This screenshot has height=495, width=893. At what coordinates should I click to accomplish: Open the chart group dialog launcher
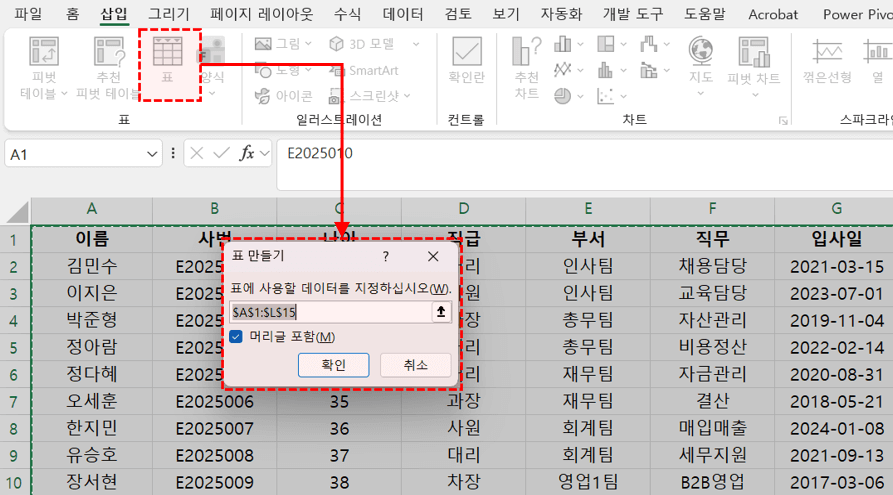pyautogui.click(x=783, y=120)
